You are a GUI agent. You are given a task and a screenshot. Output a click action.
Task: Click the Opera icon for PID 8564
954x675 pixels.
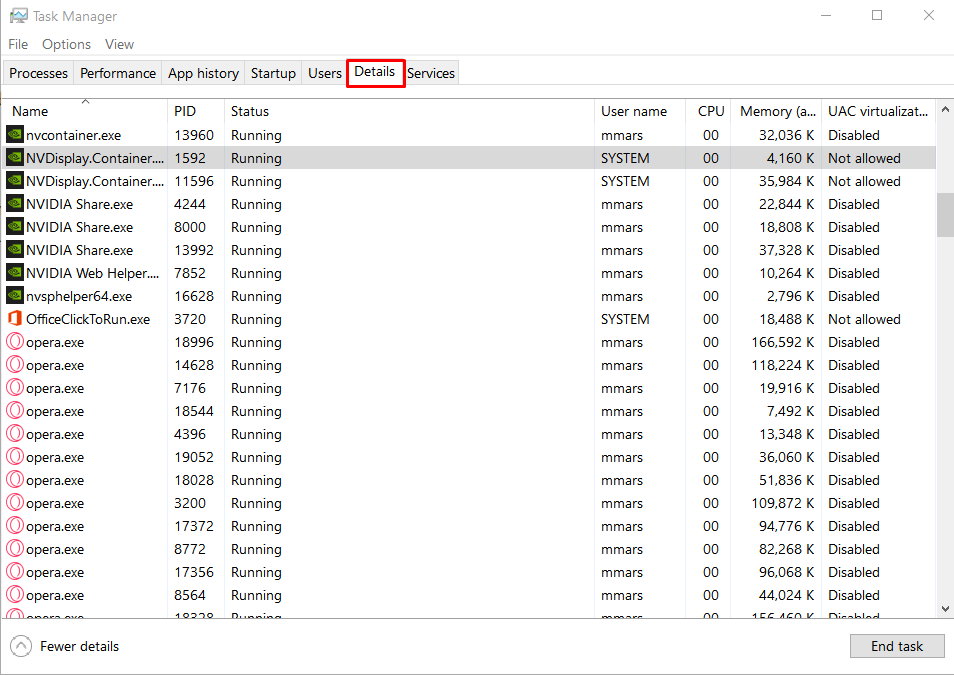(x=15, y=595)
